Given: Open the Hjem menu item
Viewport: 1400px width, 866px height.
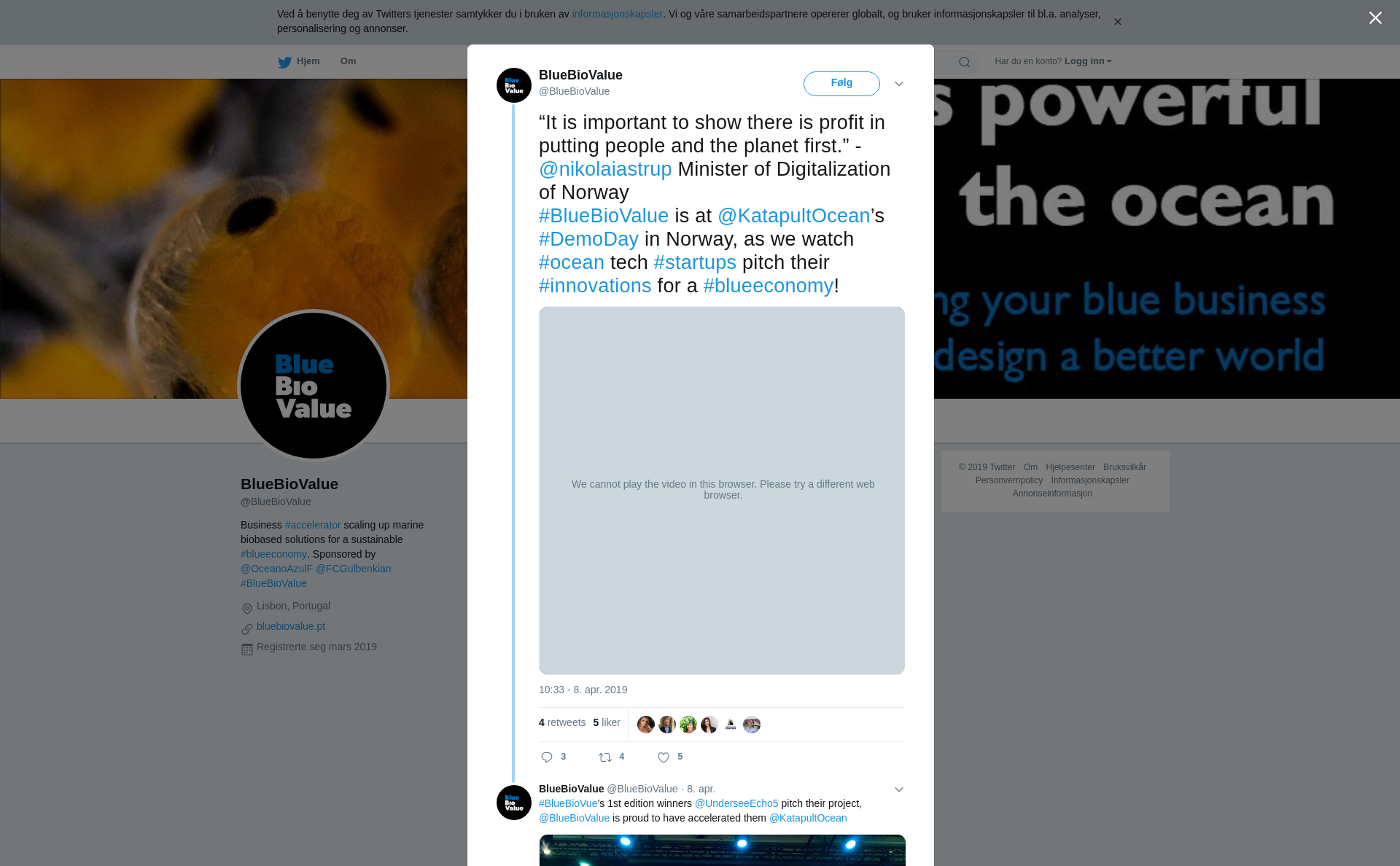Looking at the screenshot, I should click(x=308, y=61).
